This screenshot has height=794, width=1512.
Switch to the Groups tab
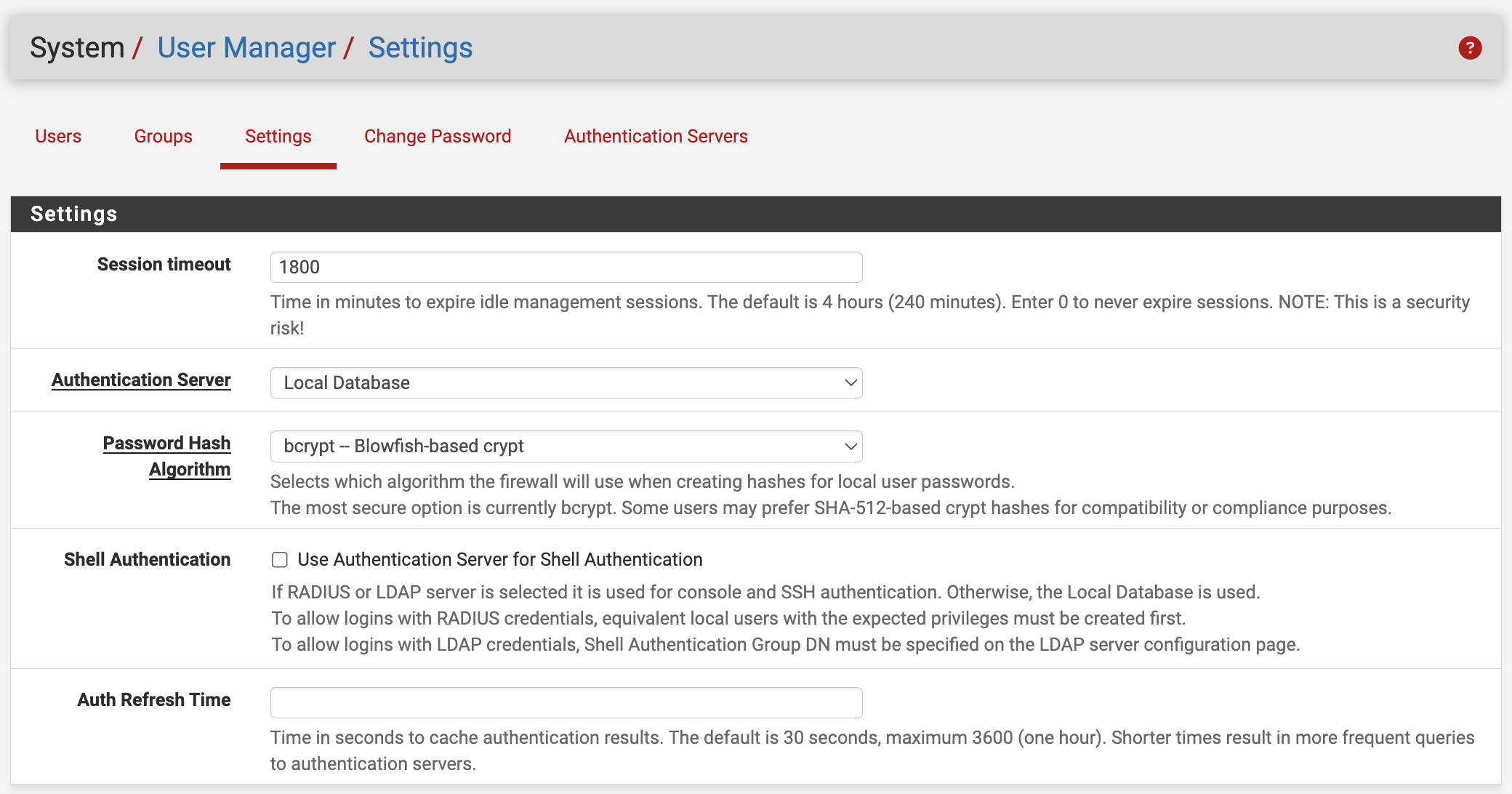coord(163,136)
